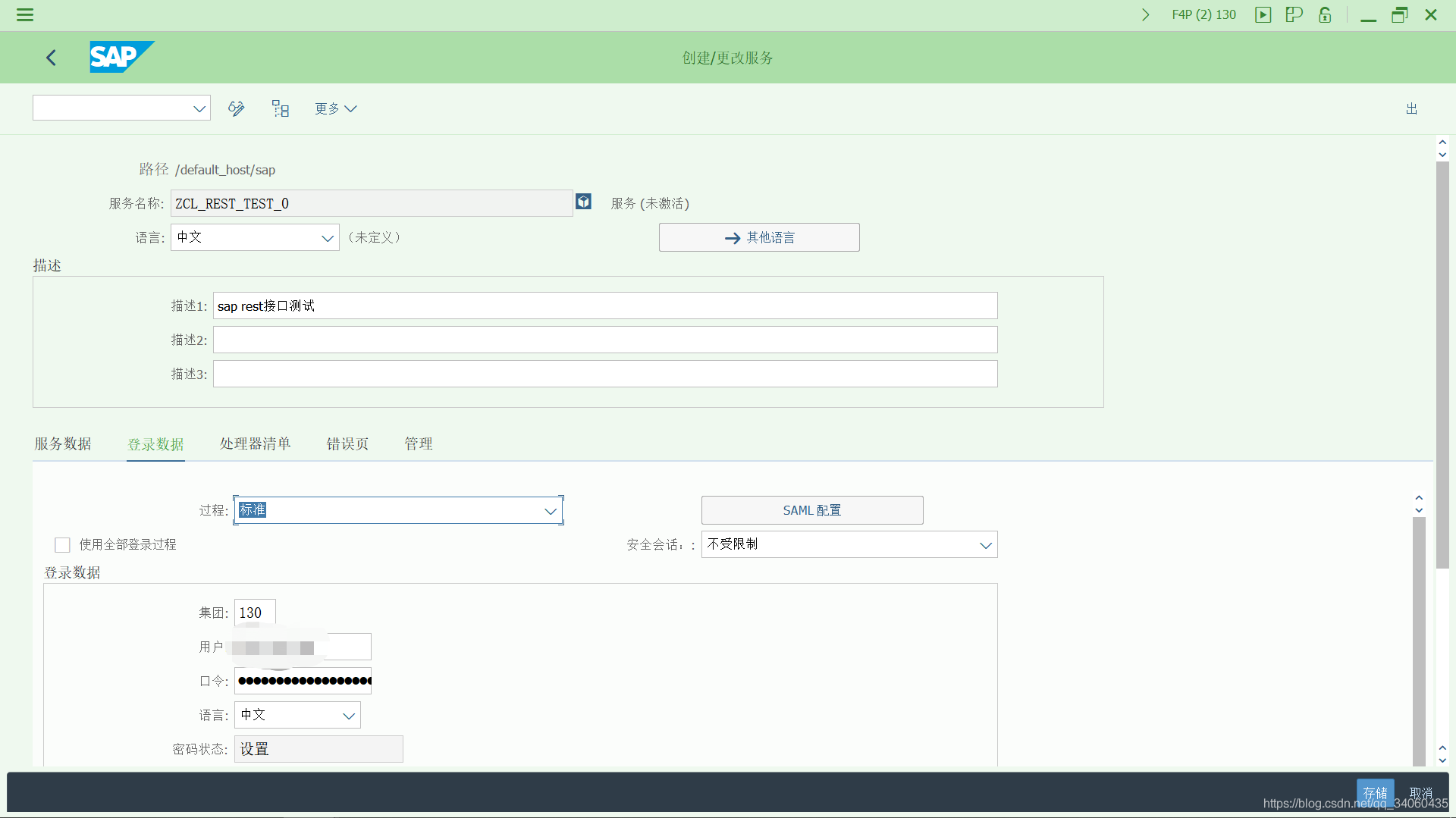Screen dimensions: 1456x818
Task: Click the display/edit toggle icon in the toolbar
Action: coord(236,108)
